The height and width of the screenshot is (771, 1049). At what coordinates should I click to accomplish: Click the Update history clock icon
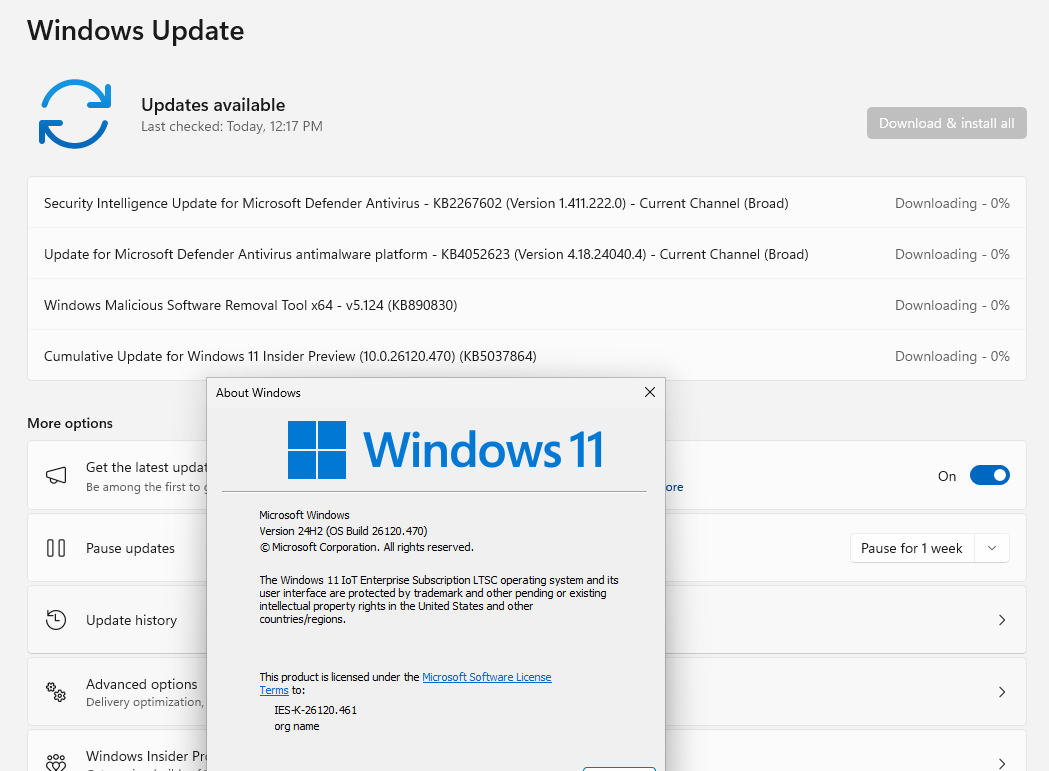click(x=56, y=620)
